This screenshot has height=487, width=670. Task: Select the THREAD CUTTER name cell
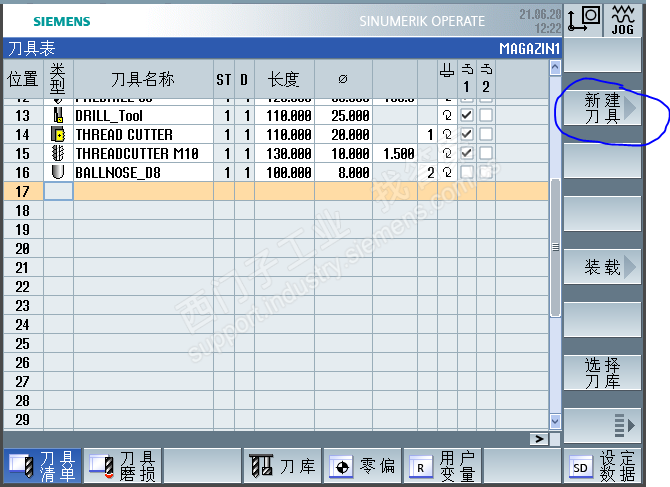click(144, 135)
